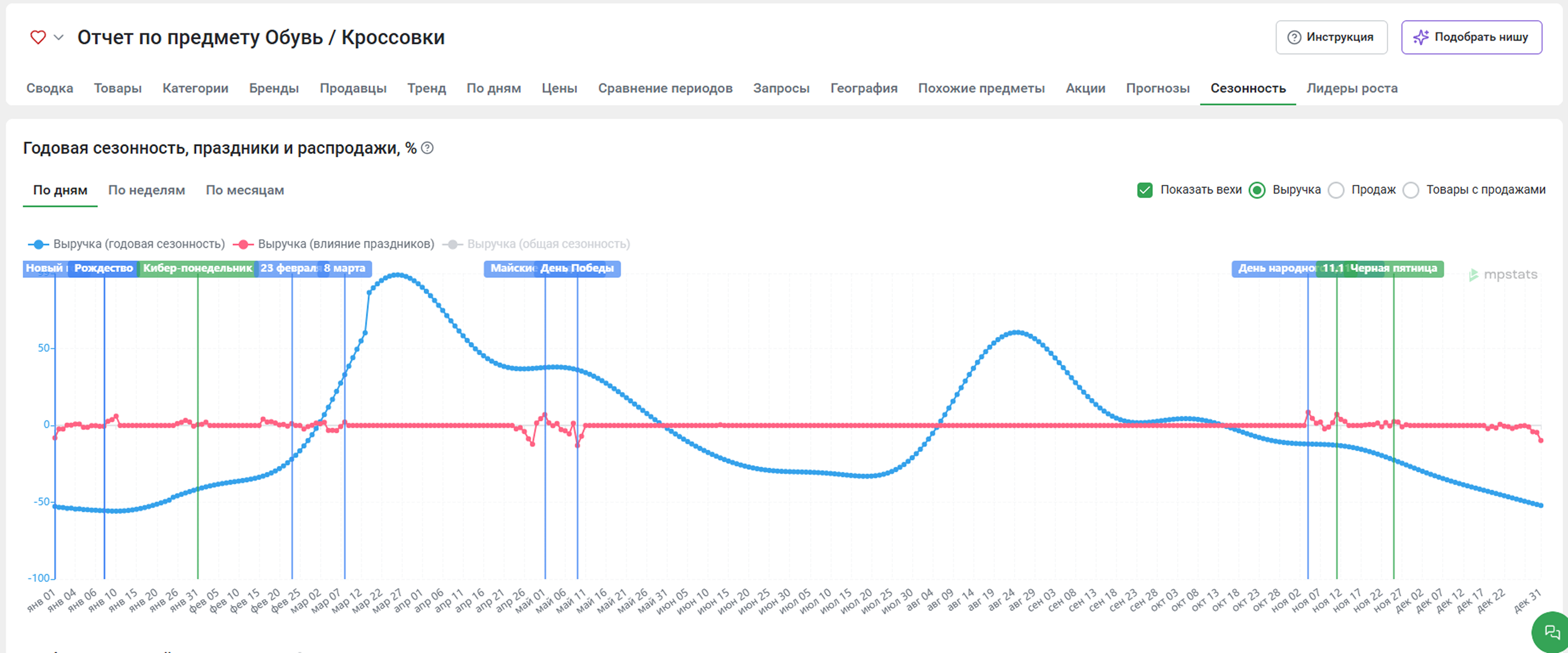Image resolution: width=1568 pixels, height=653 pixels.
Task: Select Товары с продажами radio option
Action: [x=1410, y=190]
